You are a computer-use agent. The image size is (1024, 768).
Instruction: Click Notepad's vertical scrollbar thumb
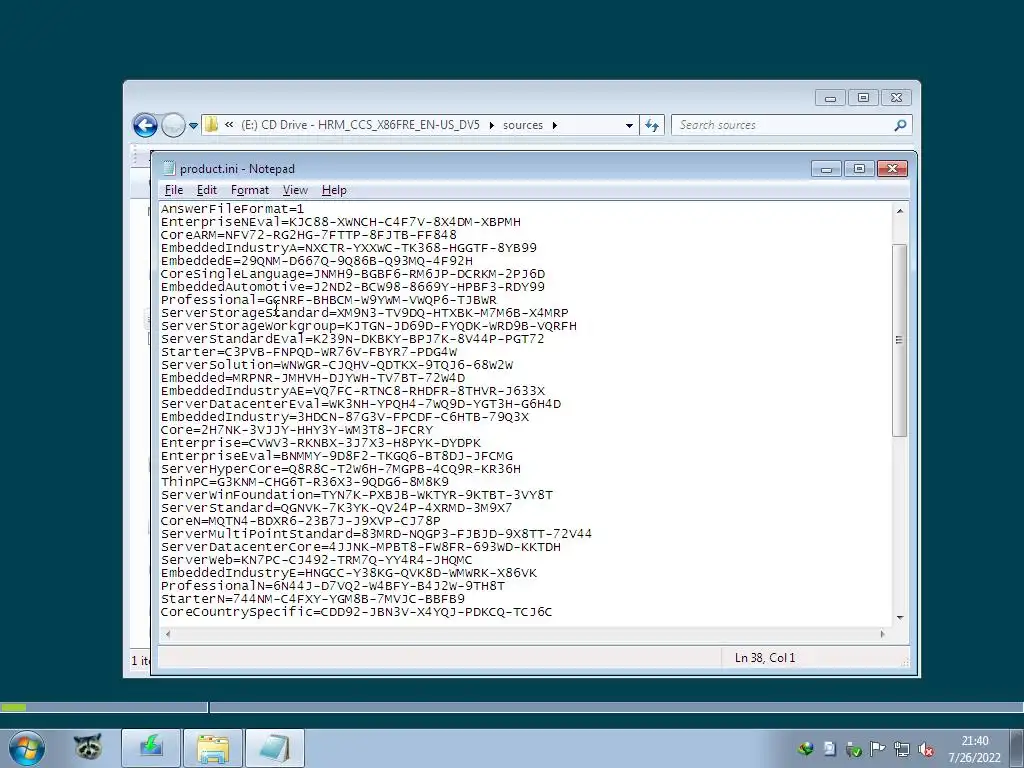(900, 340)
